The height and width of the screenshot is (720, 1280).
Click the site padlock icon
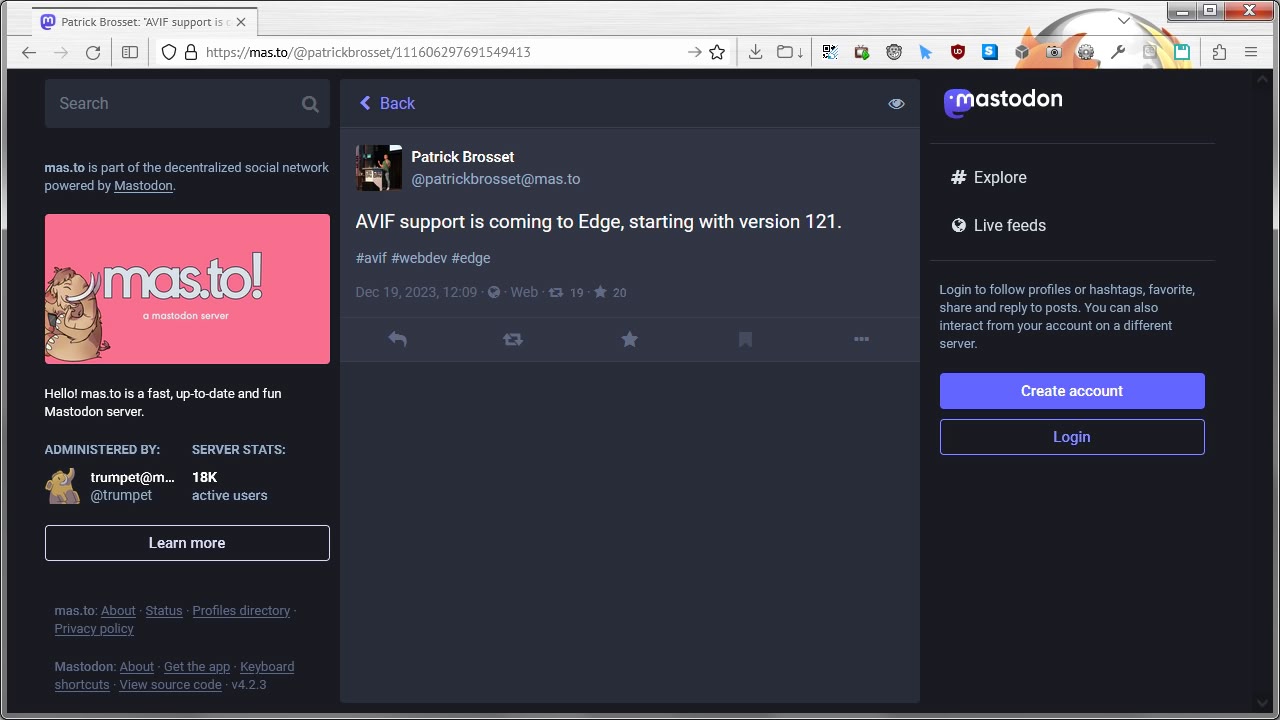pyautogui.click(x=191, y=52)
